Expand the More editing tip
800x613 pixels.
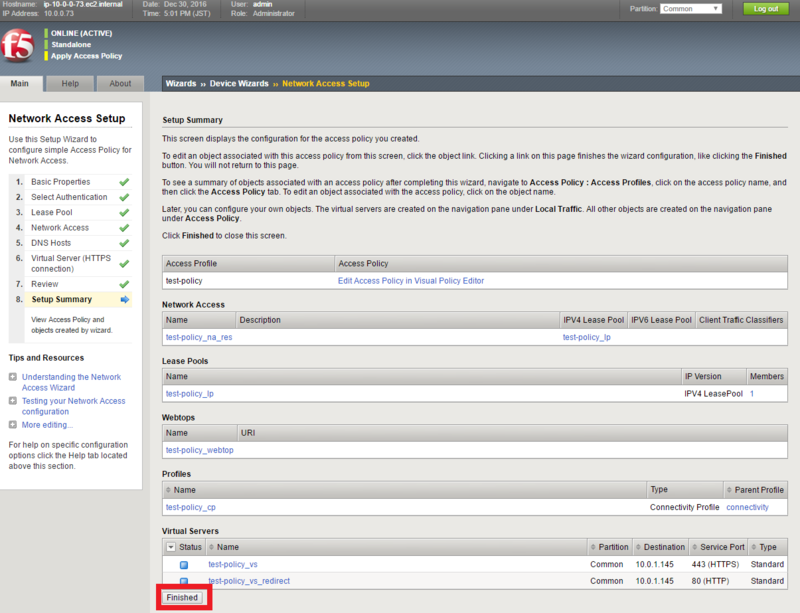(13, 424)
